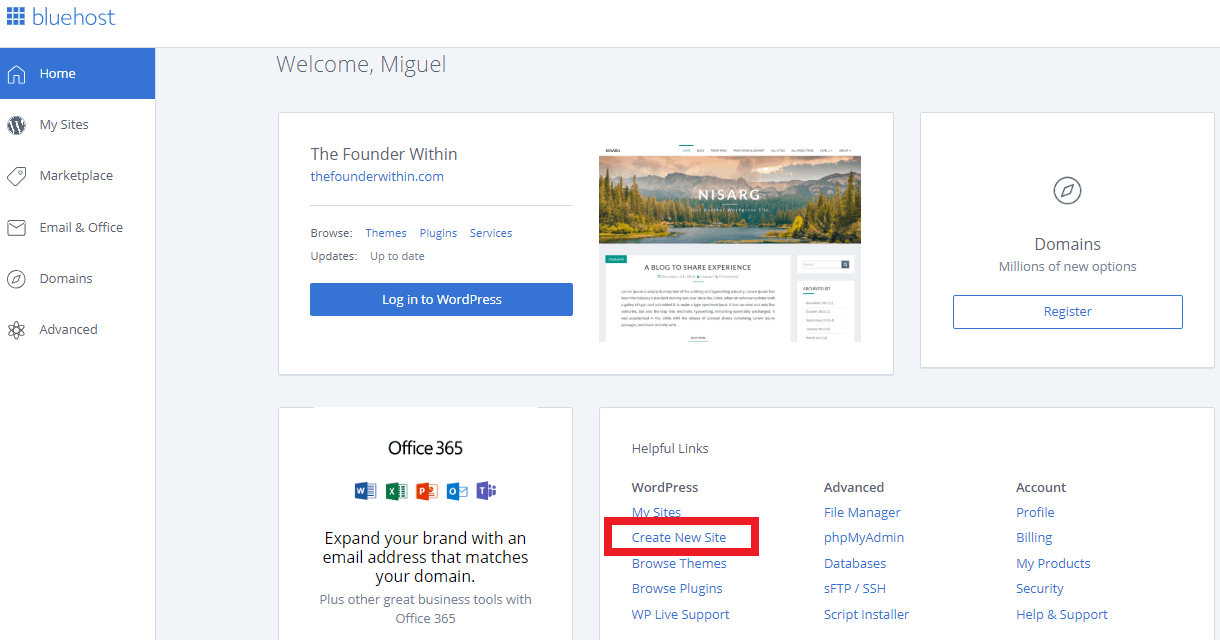This screenshot has height=640, width=1220.
Task: Click the Microsoft Word icon
Action: [x=365, y=491]
